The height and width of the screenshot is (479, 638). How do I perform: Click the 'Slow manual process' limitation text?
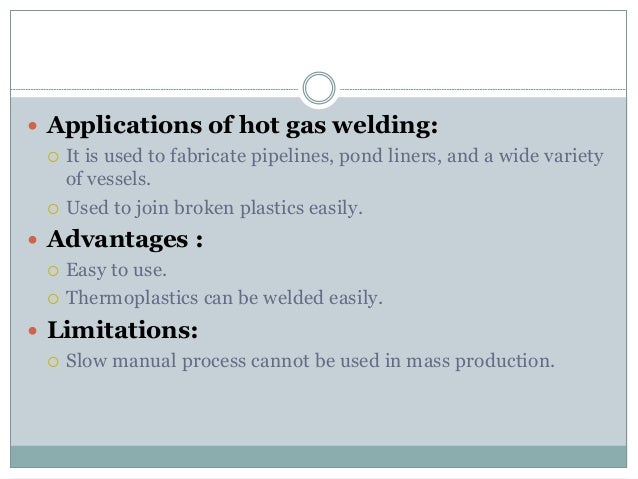pyautogui.click(x=310, y=361)
